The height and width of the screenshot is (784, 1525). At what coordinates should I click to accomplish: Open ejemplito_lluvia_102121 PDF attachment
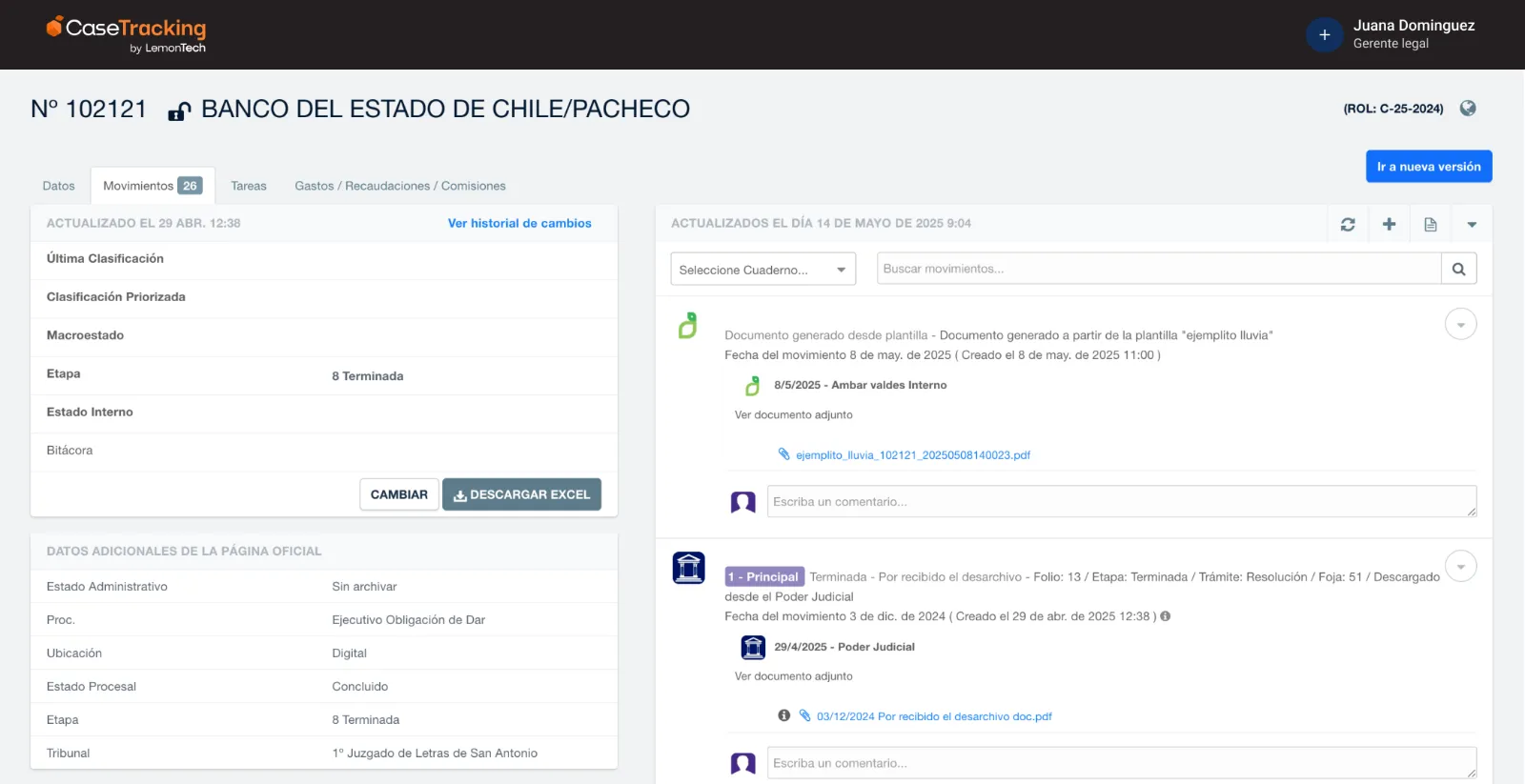coord(913,455)
